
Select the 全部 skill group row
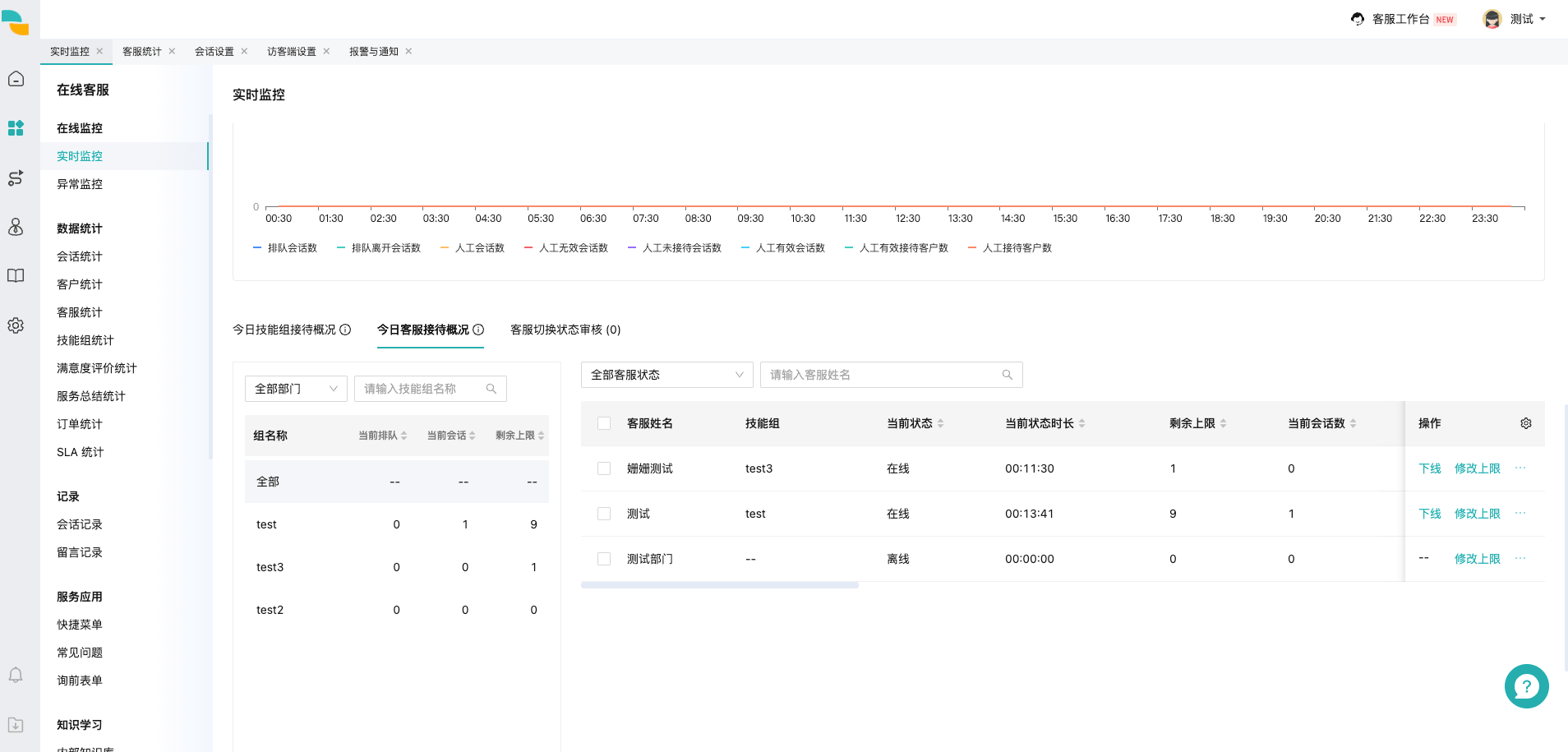[x=397, y=482]
